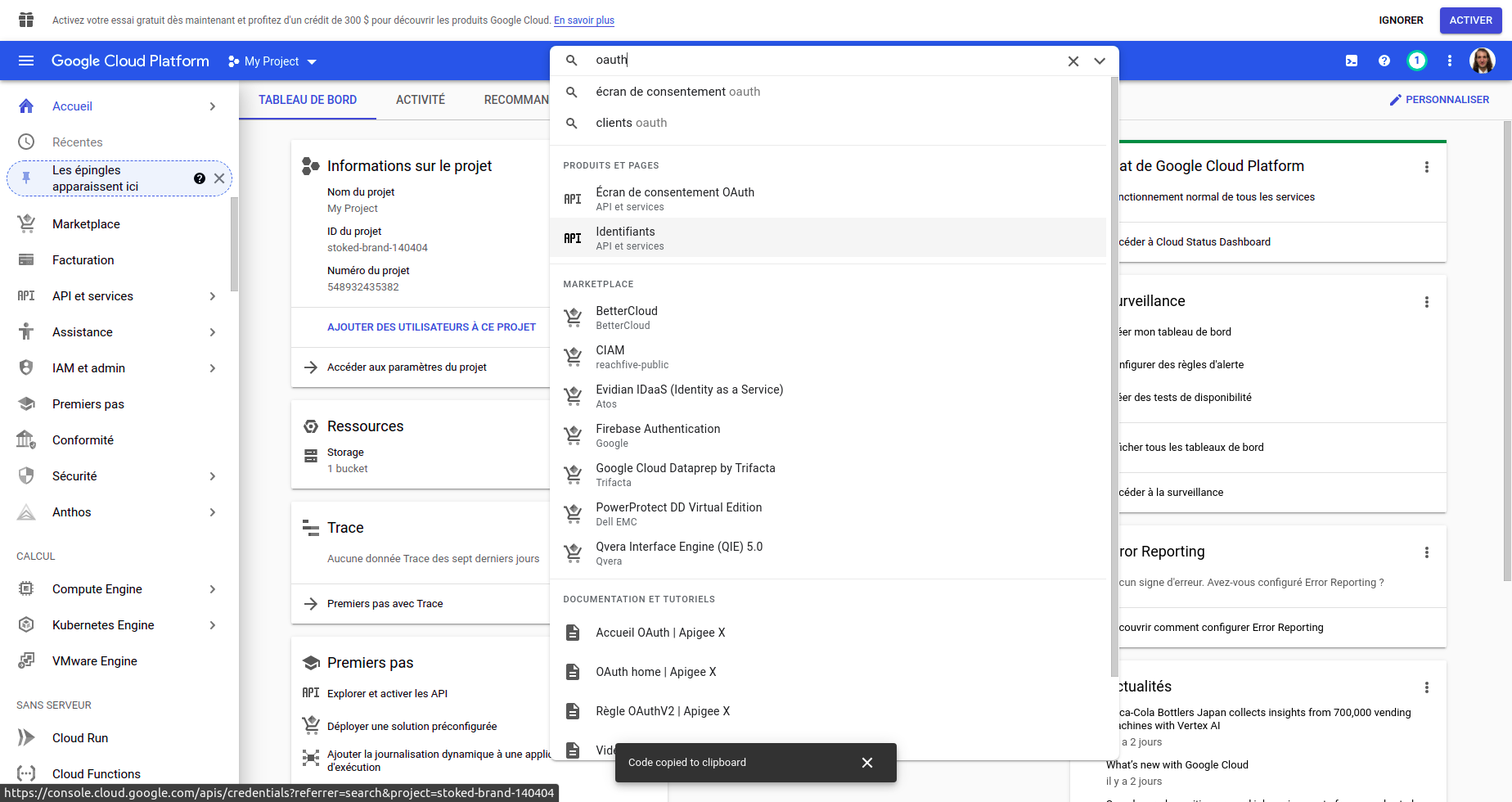
Task: Expand the Compute Engine submenu
Action: click(212, 589)
